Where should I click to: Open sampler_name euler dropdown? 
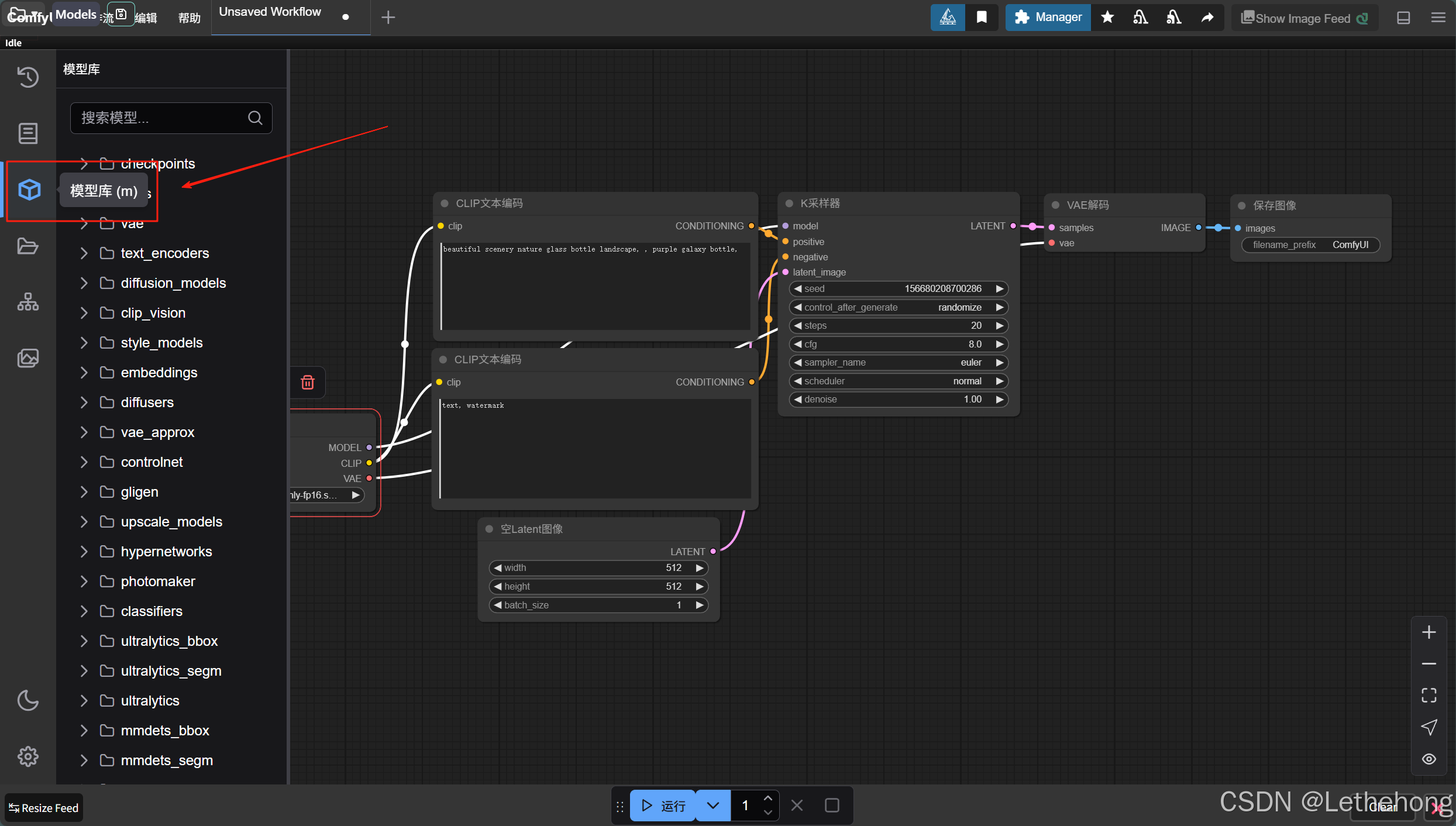click(898, 362)
